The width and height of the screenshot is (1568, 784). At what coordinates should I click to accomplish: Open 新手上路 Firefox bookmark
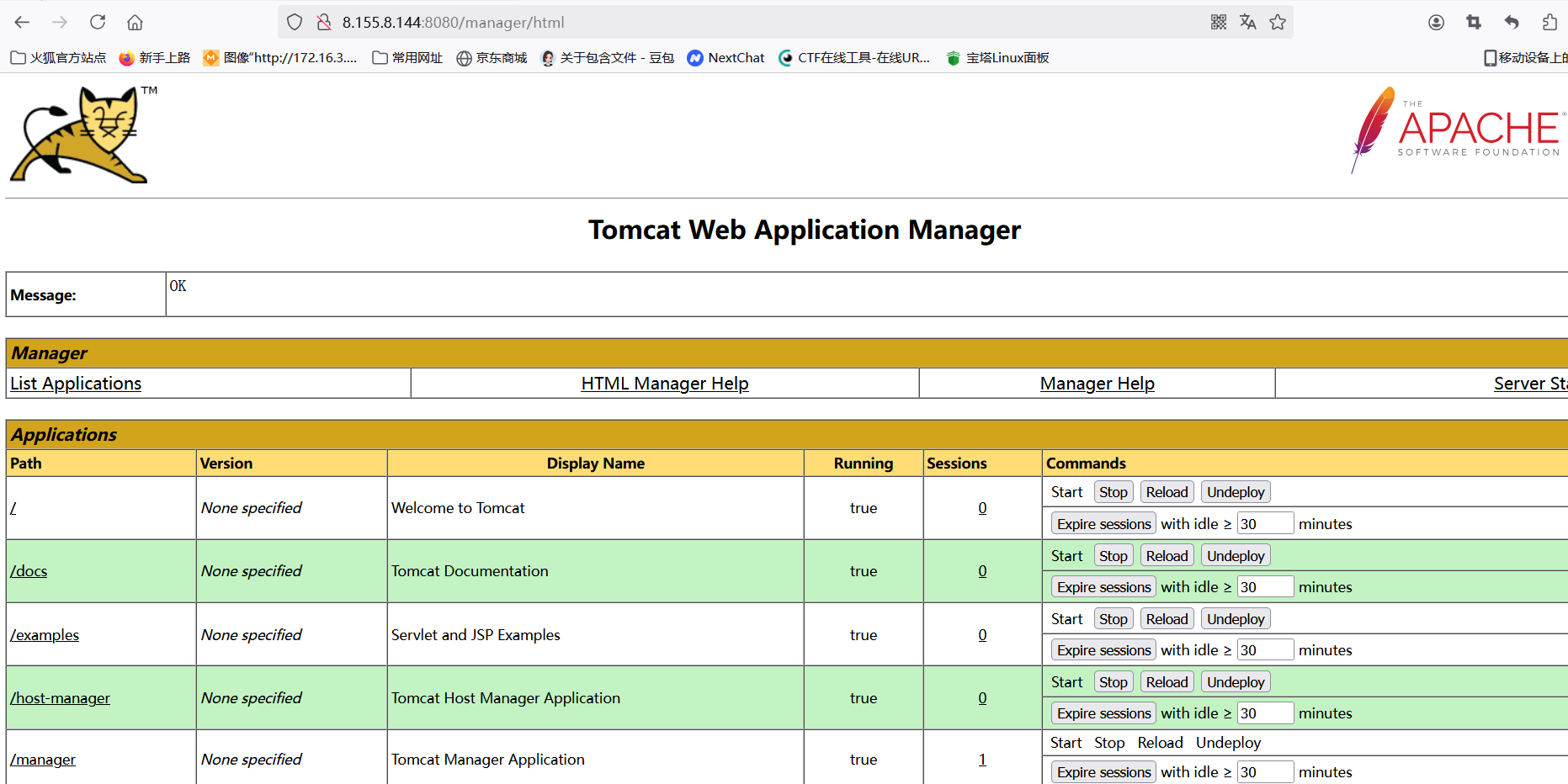click(155, 58)
